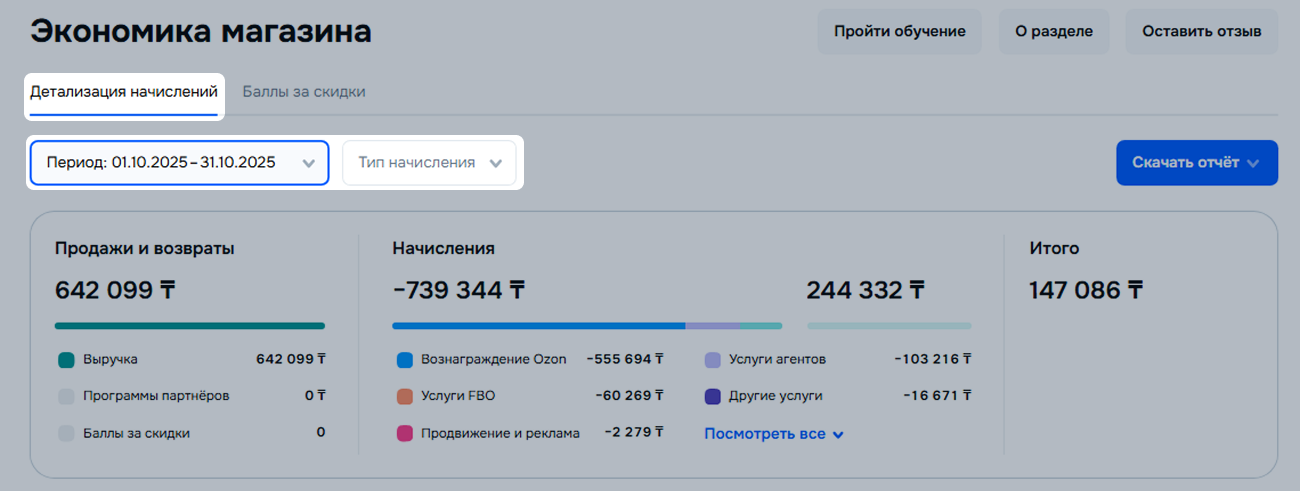
Task: Click the Пройти обучение button
Action: (x=899, y=31)
